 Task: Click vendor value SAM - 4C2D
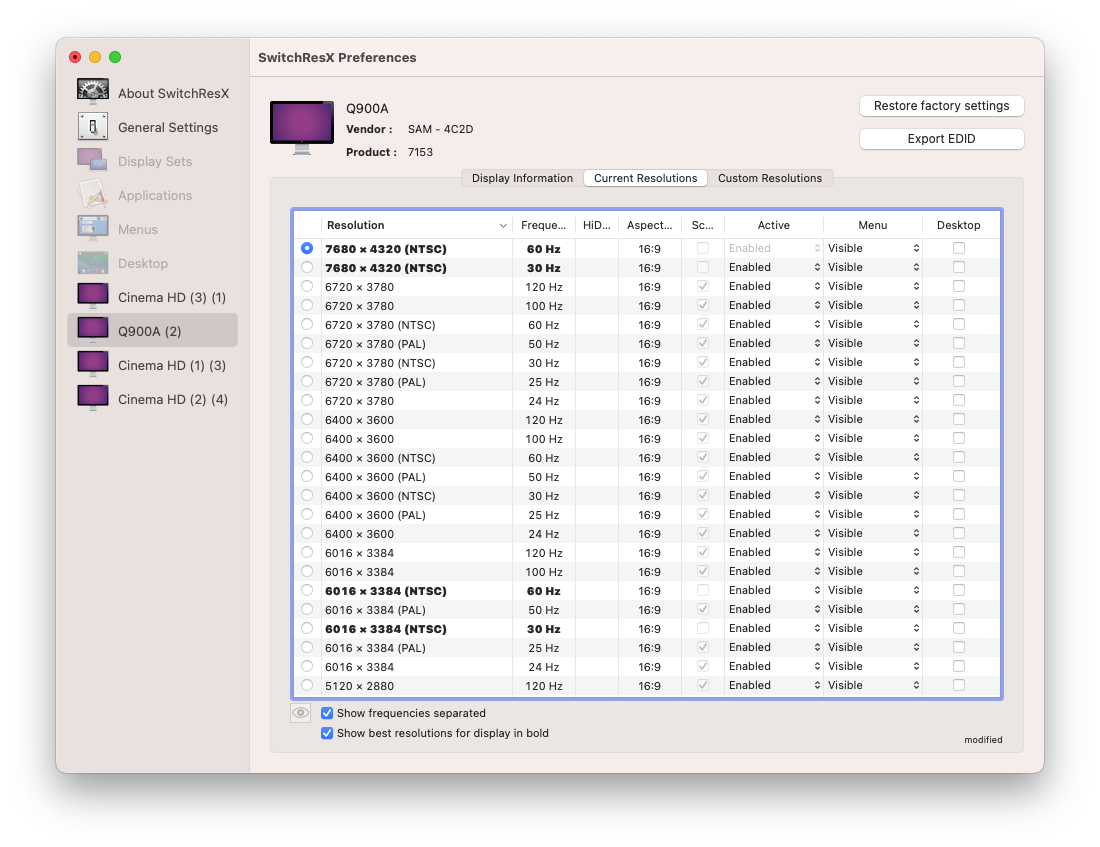(441, 129)
